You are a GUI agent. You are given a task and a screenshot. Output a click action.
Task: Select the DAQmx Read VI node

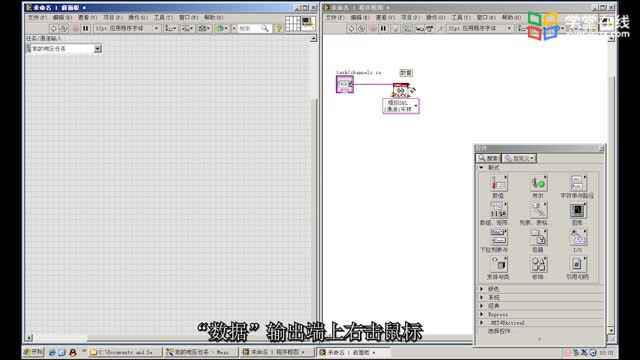(401, 89)
